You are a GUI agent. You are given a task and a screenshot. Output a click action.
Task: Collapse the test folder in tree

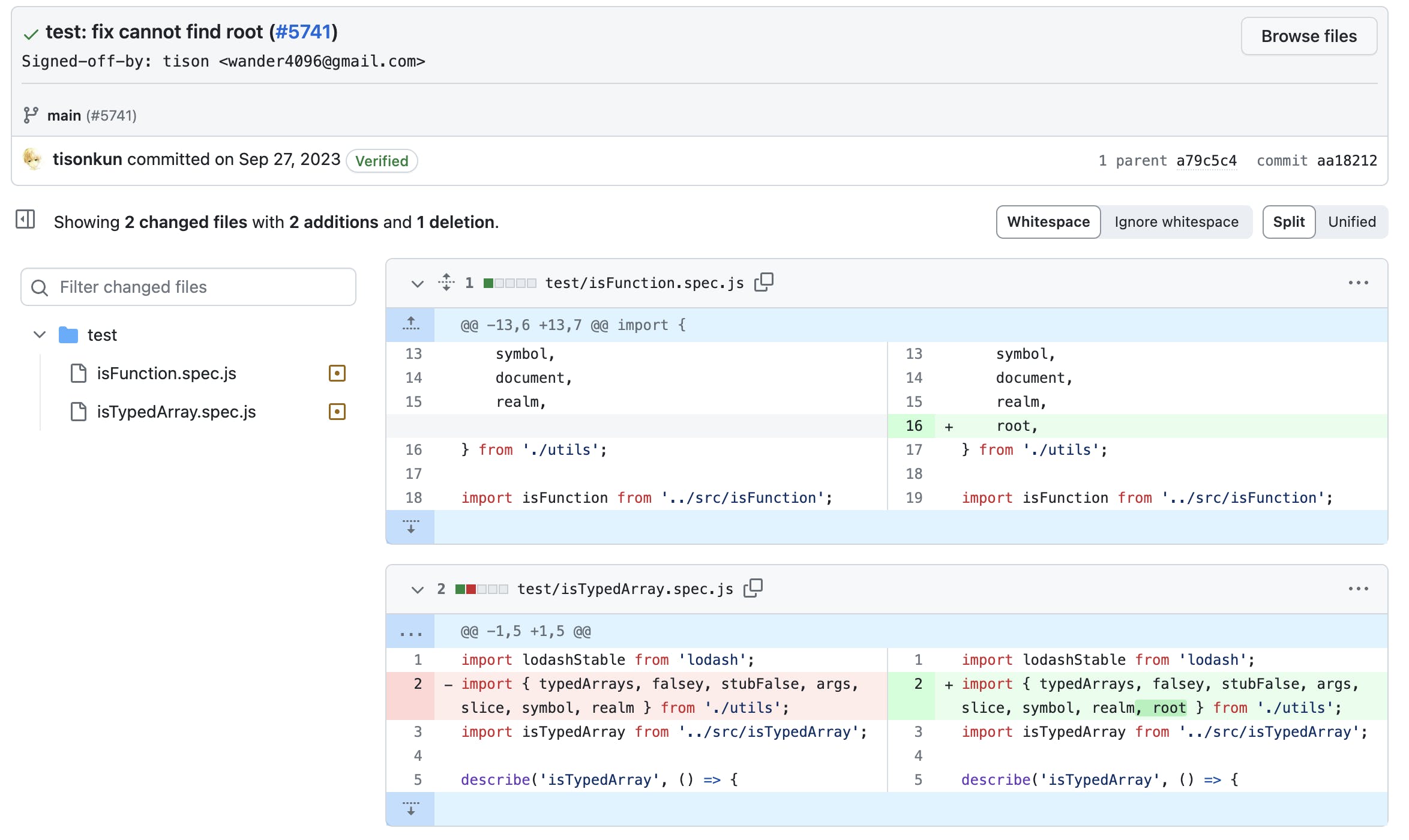tap(40, 335)
